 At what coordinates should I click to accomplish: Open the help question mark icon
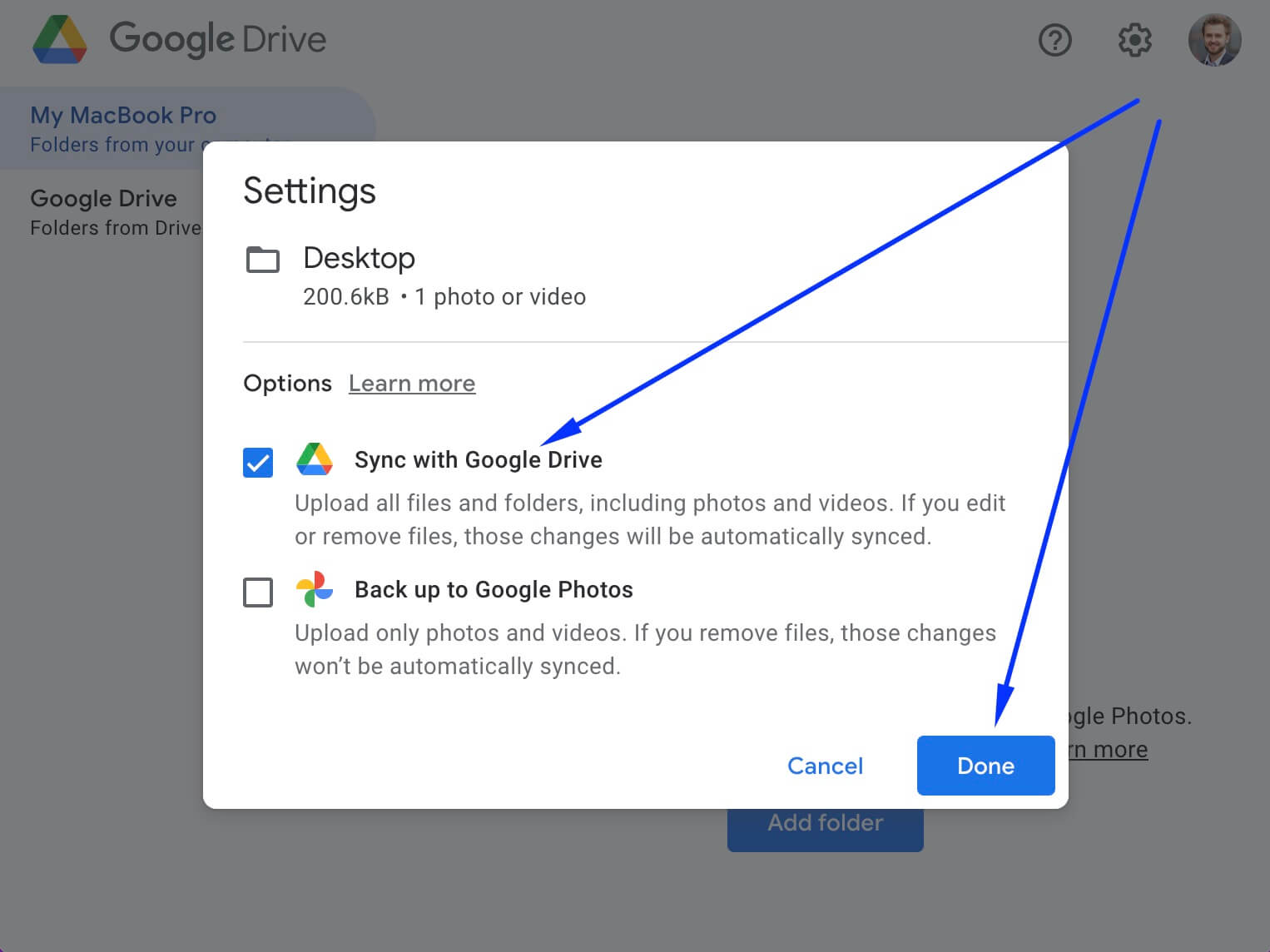tap(1055, 39)
